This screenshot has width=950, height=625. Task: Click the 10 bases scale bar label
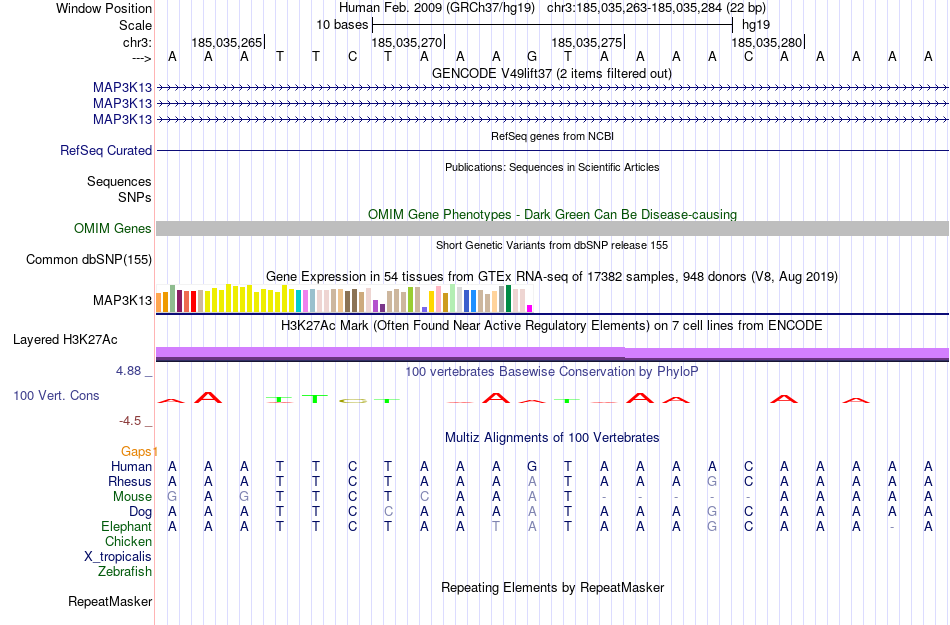coord(342,25)
